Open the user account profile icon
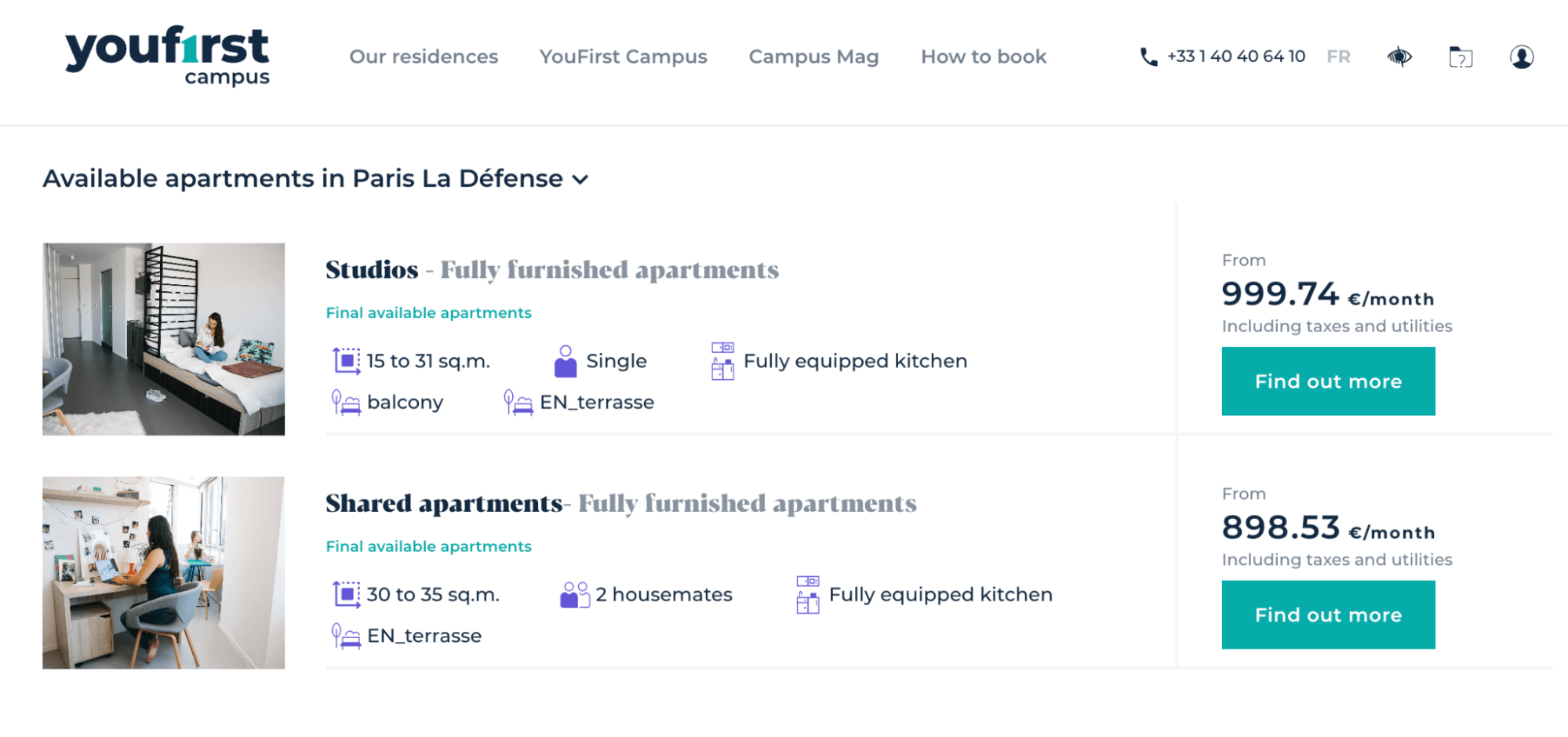Screen dimensions: 1568x737 (1522, 57)
